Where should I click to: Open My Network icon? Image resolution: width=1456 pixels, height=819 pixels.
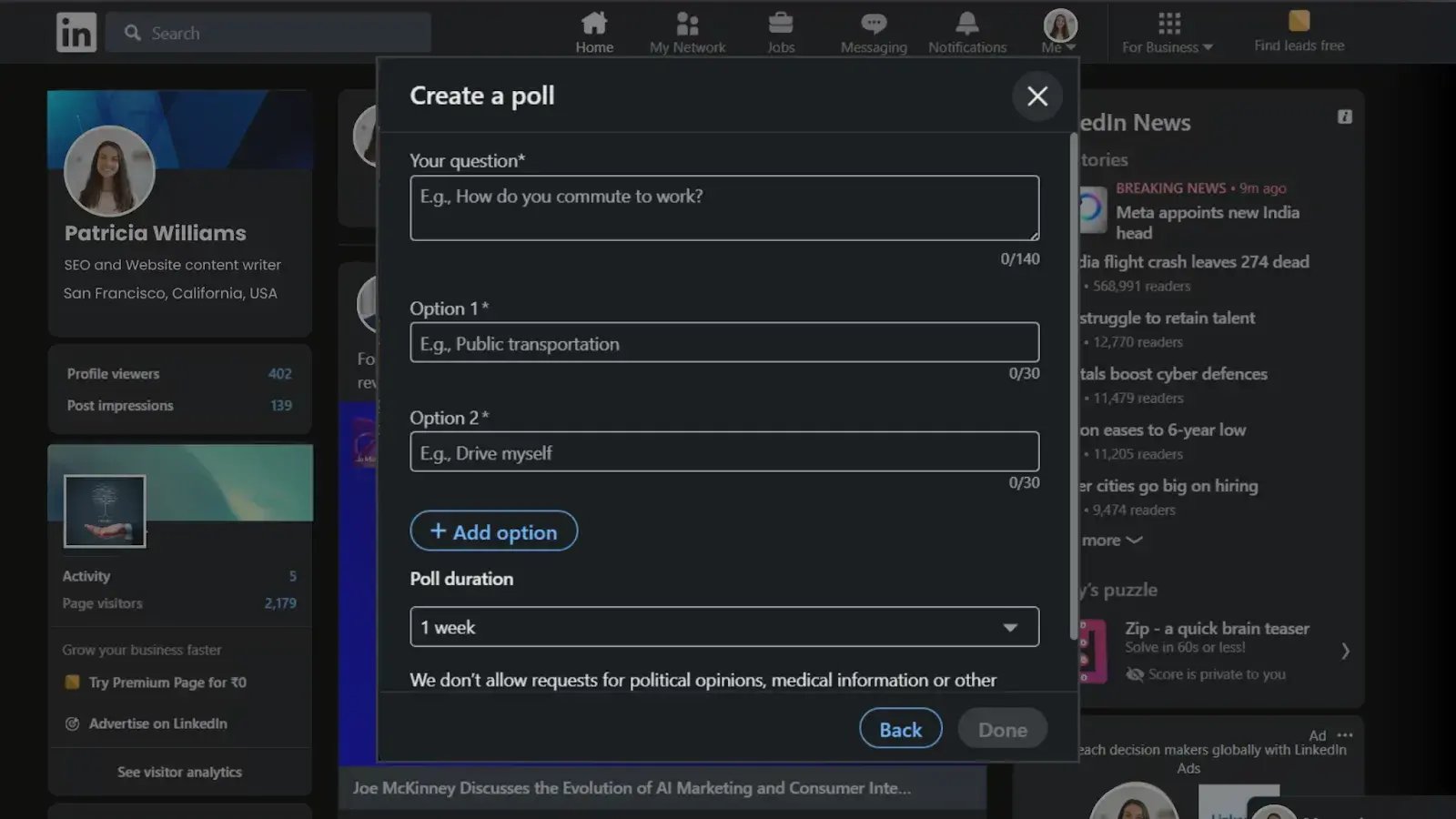coord(687,24)
